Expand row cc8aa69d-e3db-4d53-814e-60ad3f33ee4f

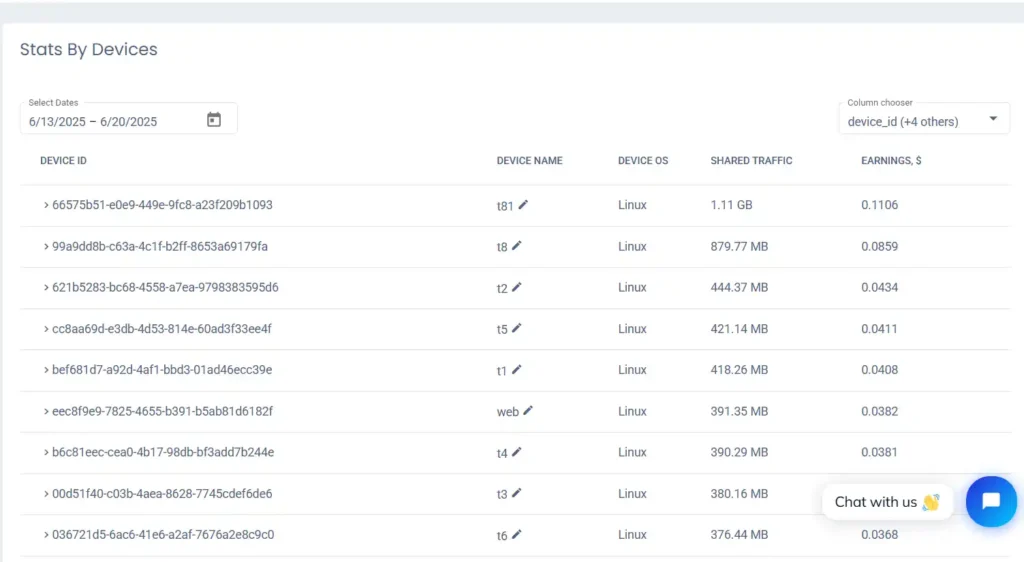pos(46,328)
